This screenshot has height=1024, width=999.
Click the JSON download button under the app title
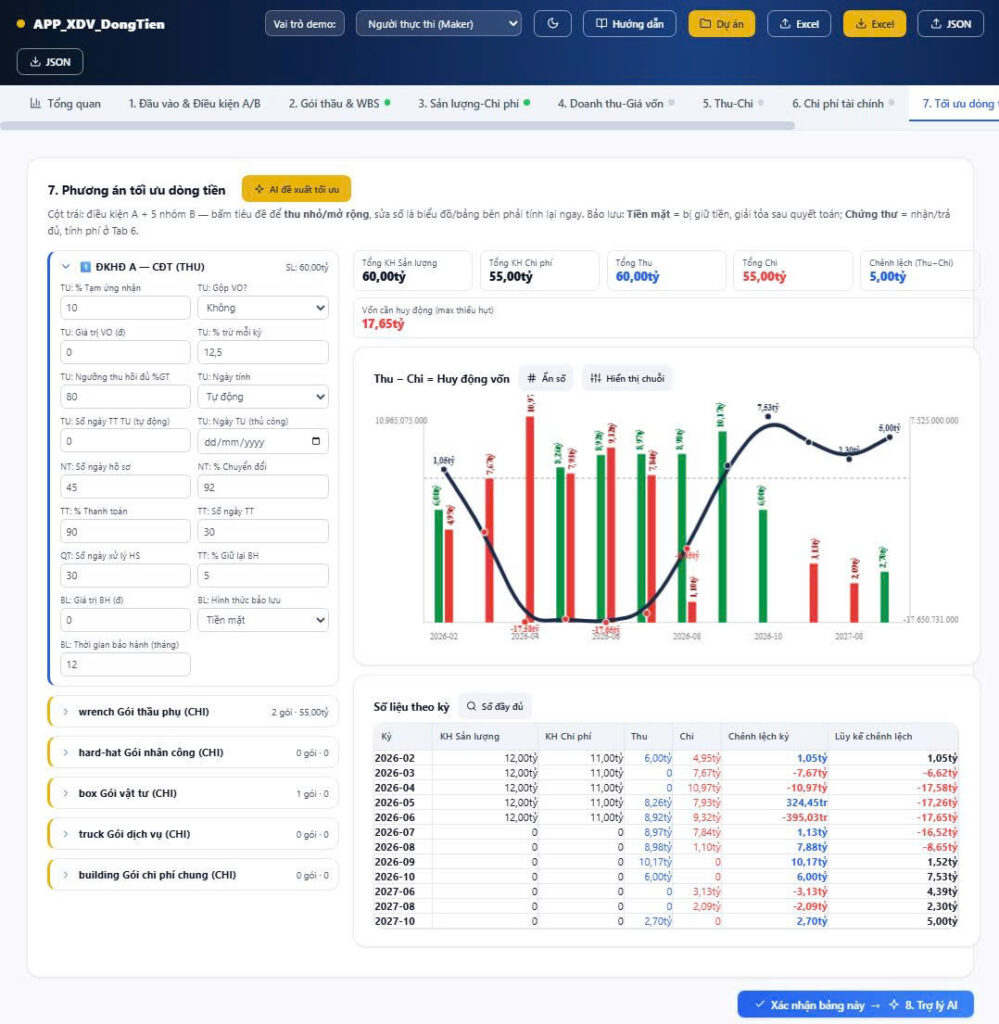click(50, 62)
